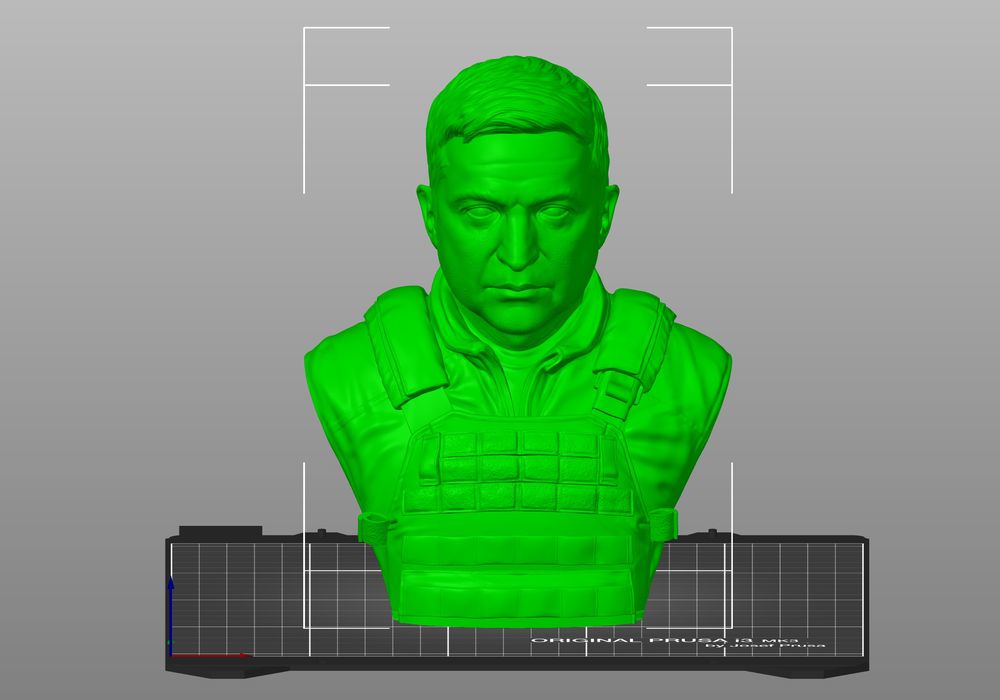This screenshot has width=1000, height=700.
Task: Click the top-right corner of the selection box
Action: point(731,29)
